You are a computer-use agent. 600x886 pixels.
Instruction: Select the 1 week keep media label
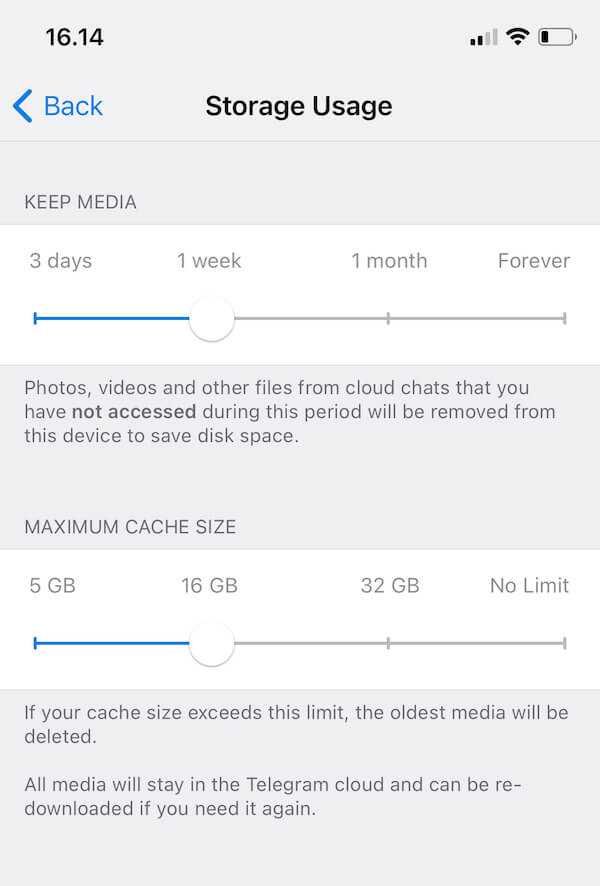pos(209,261)
